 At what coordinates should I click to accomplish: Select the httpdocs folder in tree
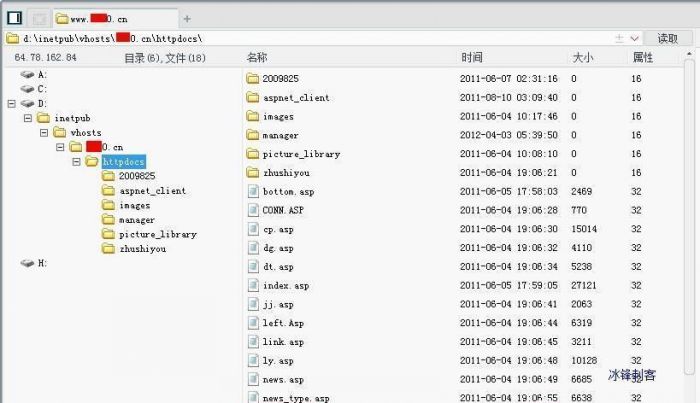[x=123, y=162]
